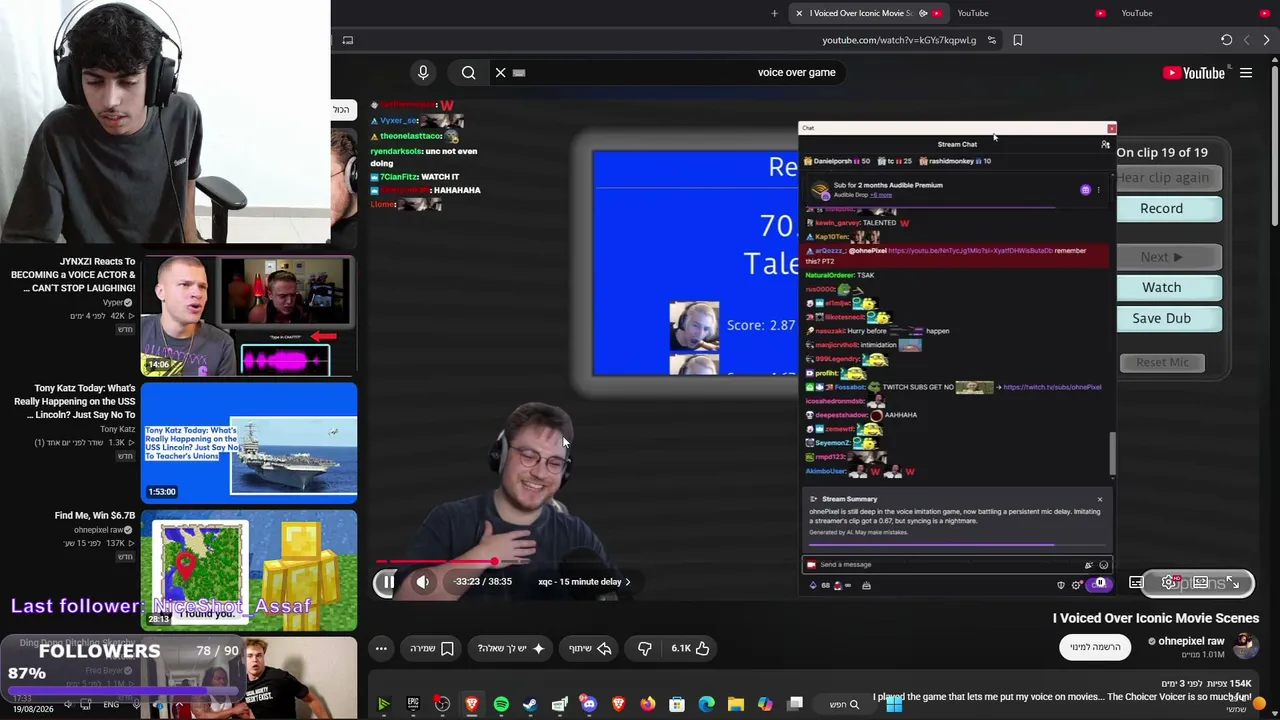The height and width of the screenshot is (720, 1280).
Task: Subscribe using the 'הרשמה למינוי' button
Action: coord(1095,647)
